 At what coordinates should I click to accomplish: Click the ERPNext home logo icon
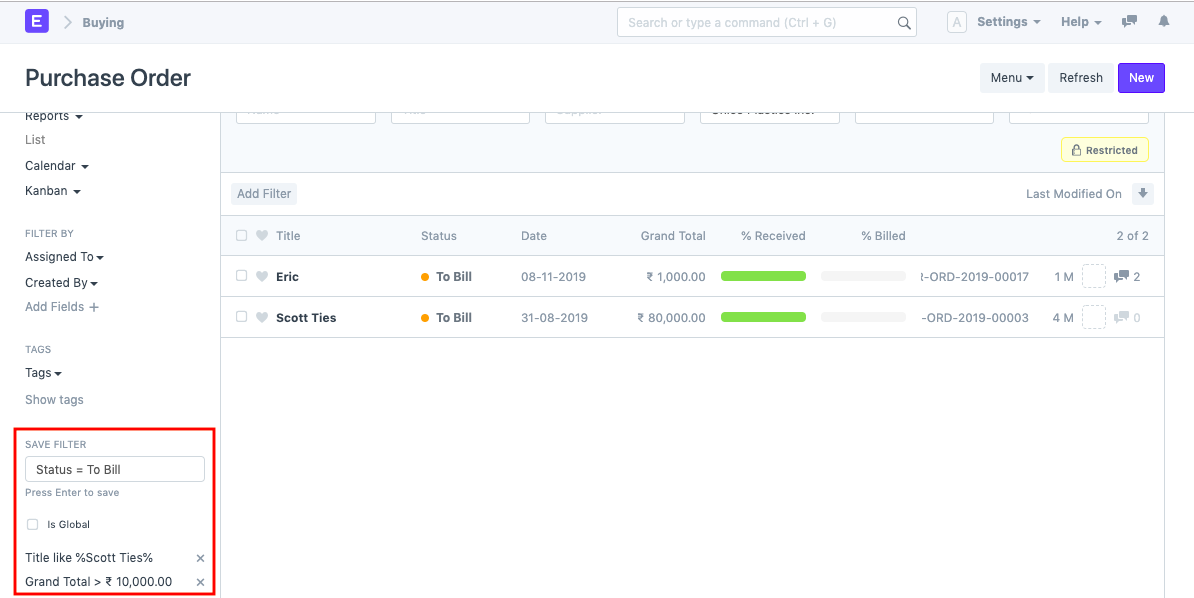click(x=36, y=21)
